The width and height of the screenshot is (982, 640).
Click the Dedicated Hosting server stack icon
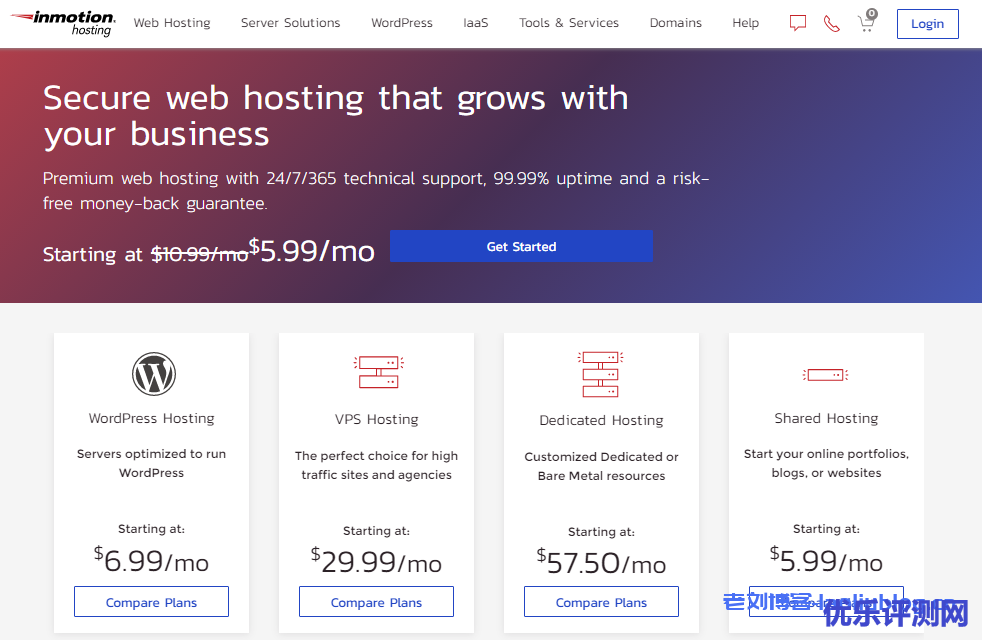600,374
